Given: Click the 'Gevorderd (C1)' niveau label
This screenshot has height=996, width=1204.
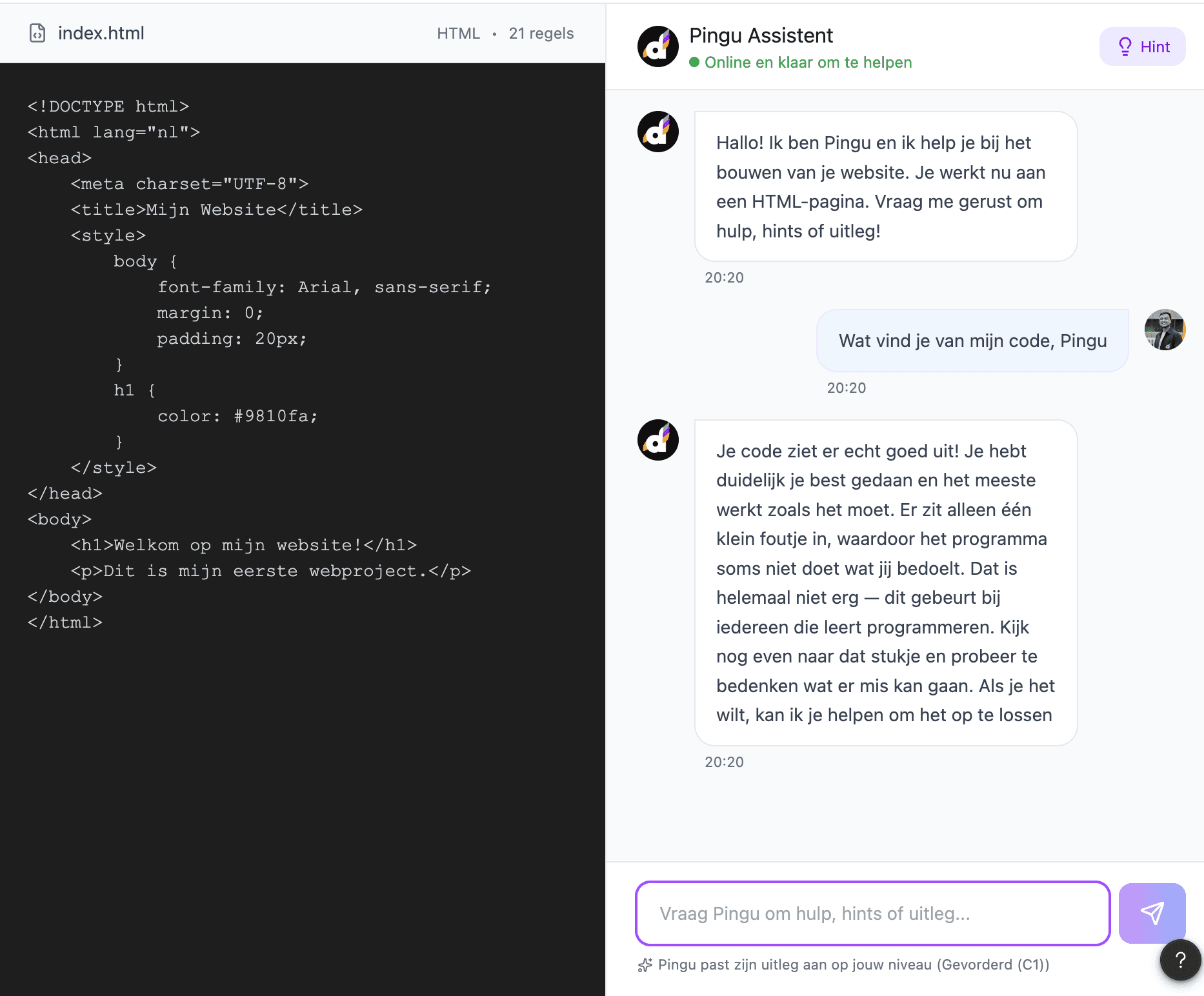Looking at the screenshot, I should point(994,965).
